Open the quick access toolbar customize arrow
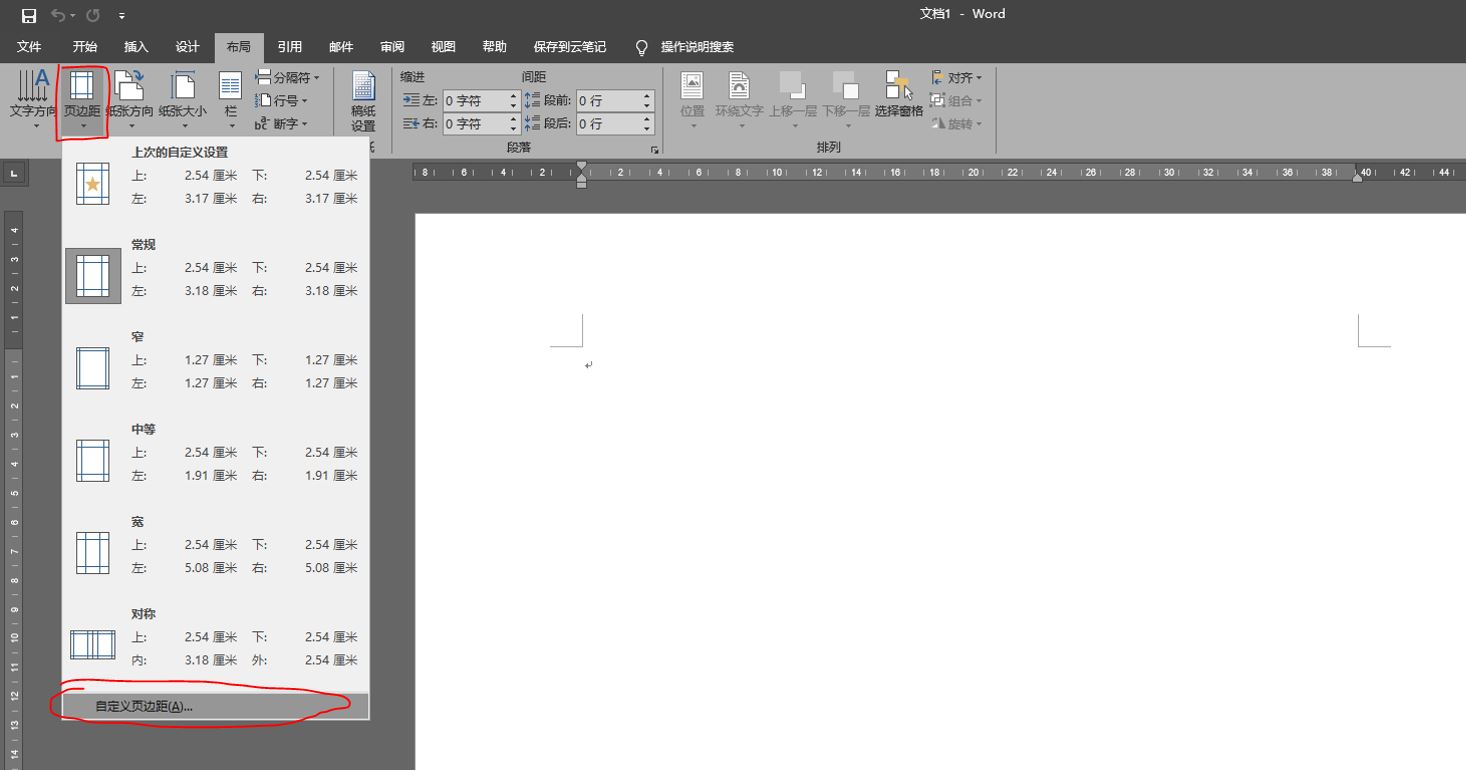The height and width of the screenshot is (770, 1466). tap(122, 15)
